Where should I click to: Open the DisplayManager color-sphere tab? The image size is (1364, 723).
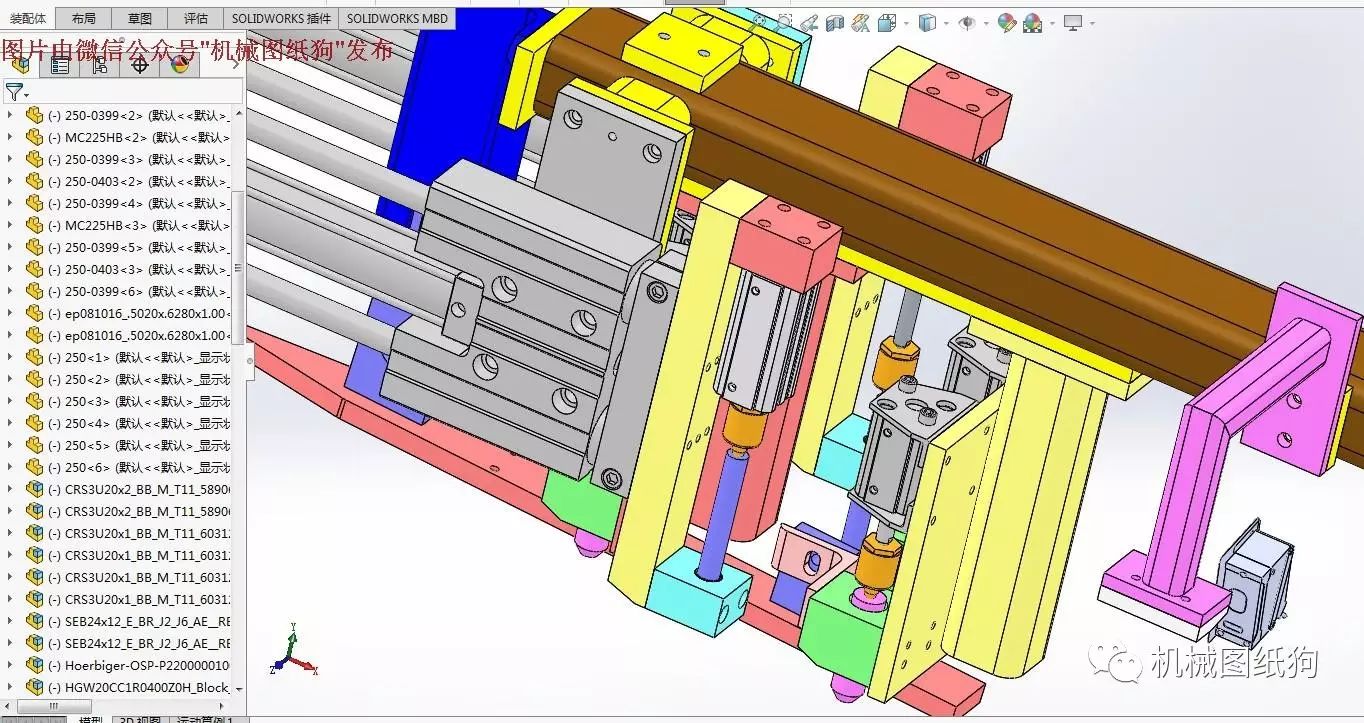tap(180, 66)
